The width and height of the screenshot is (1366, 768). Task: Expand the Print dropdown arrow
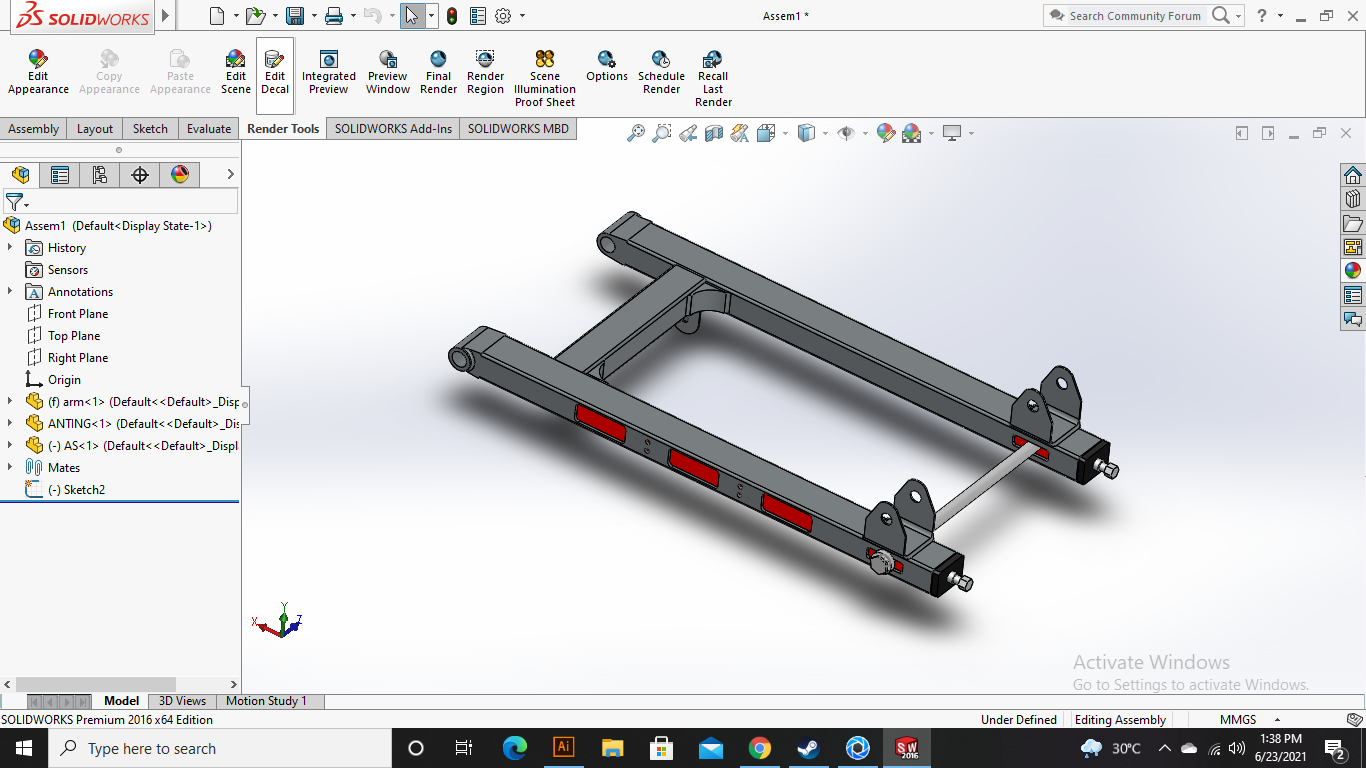(352, 16)
